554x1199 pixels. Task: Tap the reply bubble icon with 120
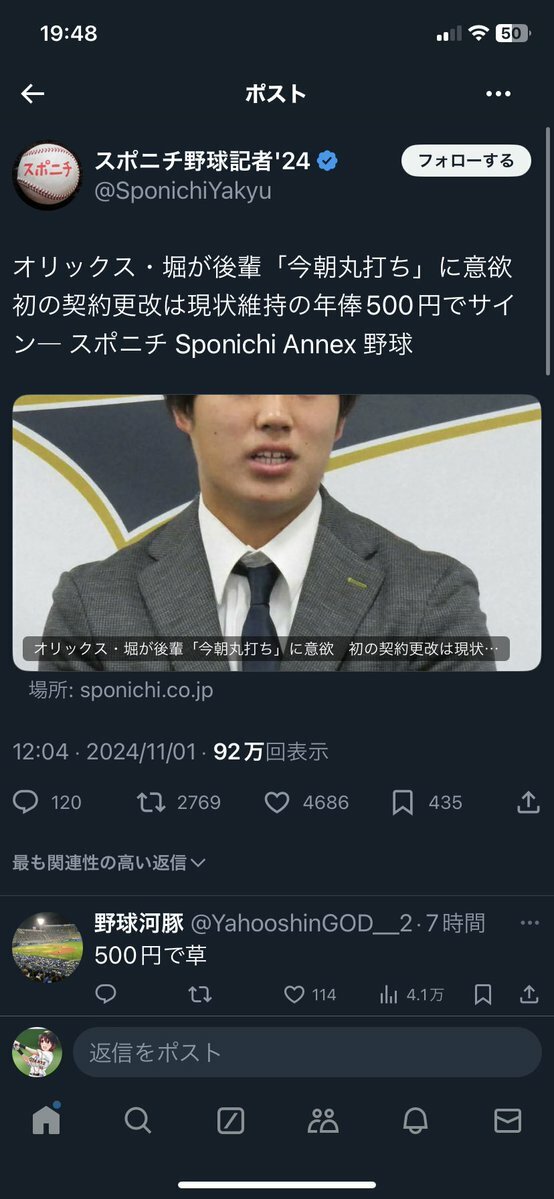tap(25, 802)
